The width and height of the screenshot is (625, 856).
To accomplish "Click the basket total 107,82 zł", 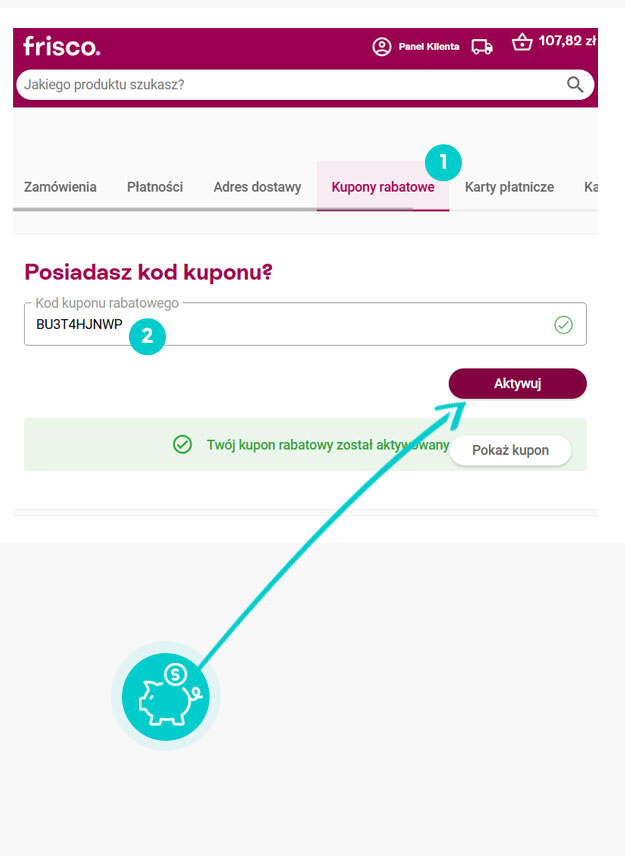I will pos(567,42).
